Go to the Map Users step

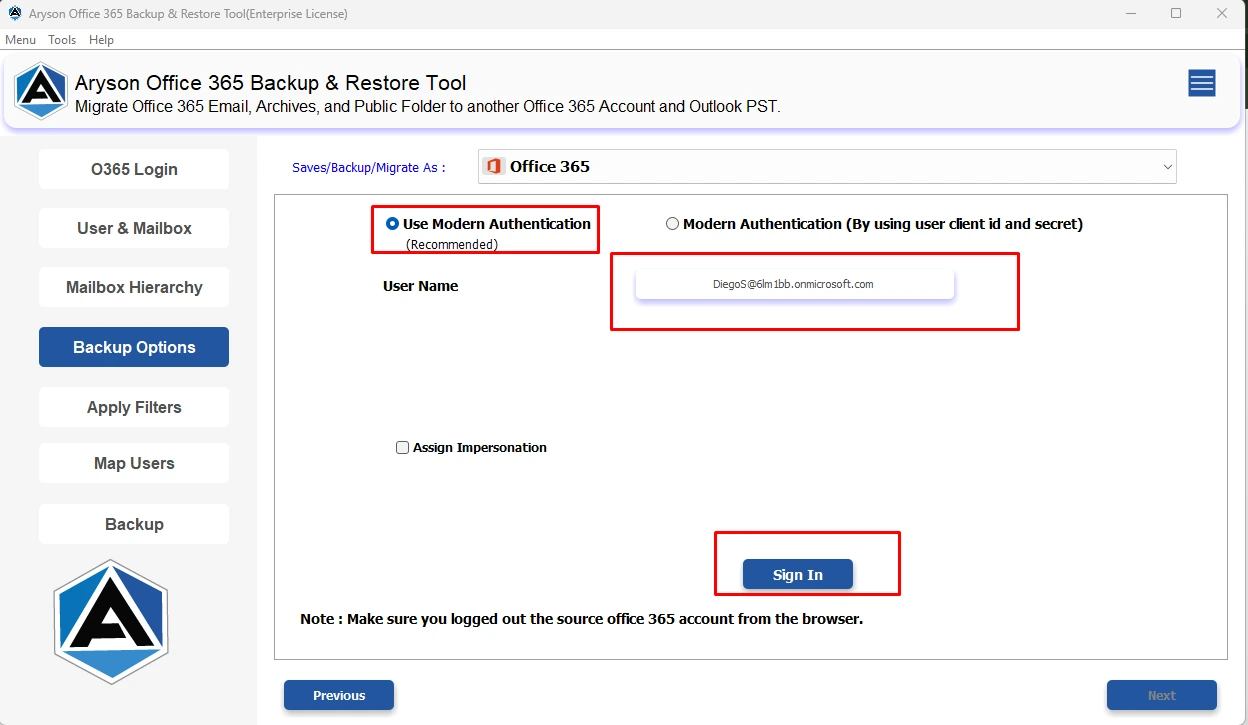[134, 463]
